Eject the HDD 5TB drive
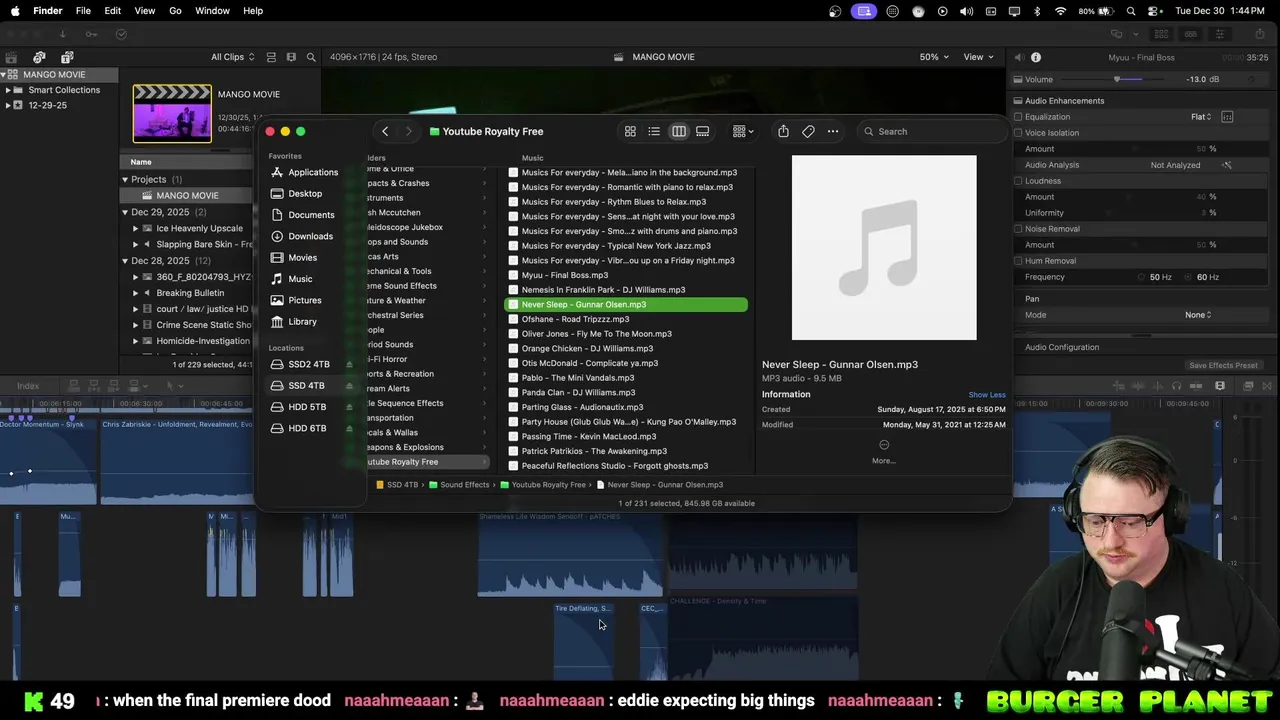Viewport: 1280px width, 720px height. pyautogui.click(x=349, y=407)
